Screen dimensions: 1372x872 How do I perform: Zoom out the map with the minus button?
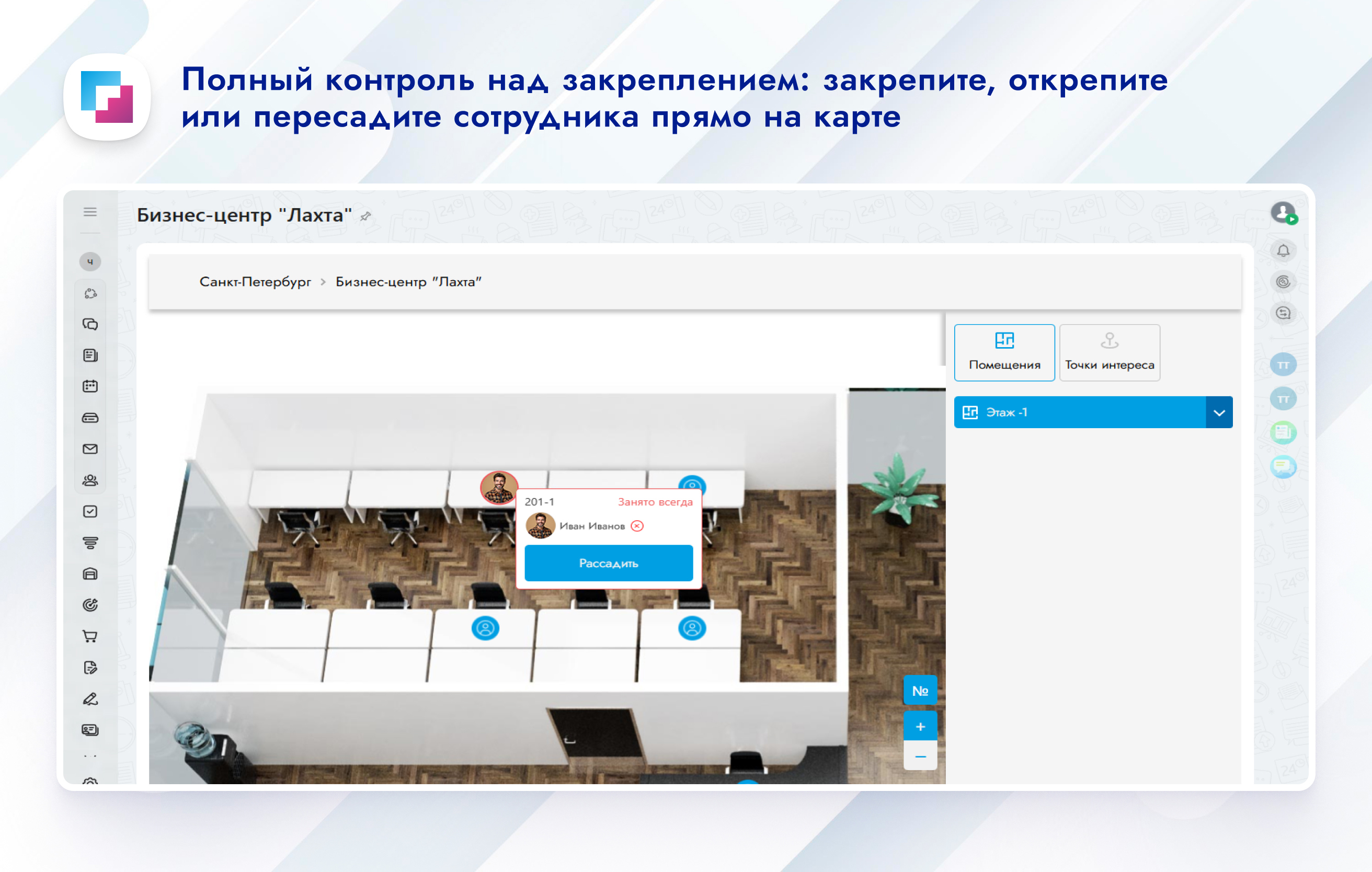click(920, 756)
